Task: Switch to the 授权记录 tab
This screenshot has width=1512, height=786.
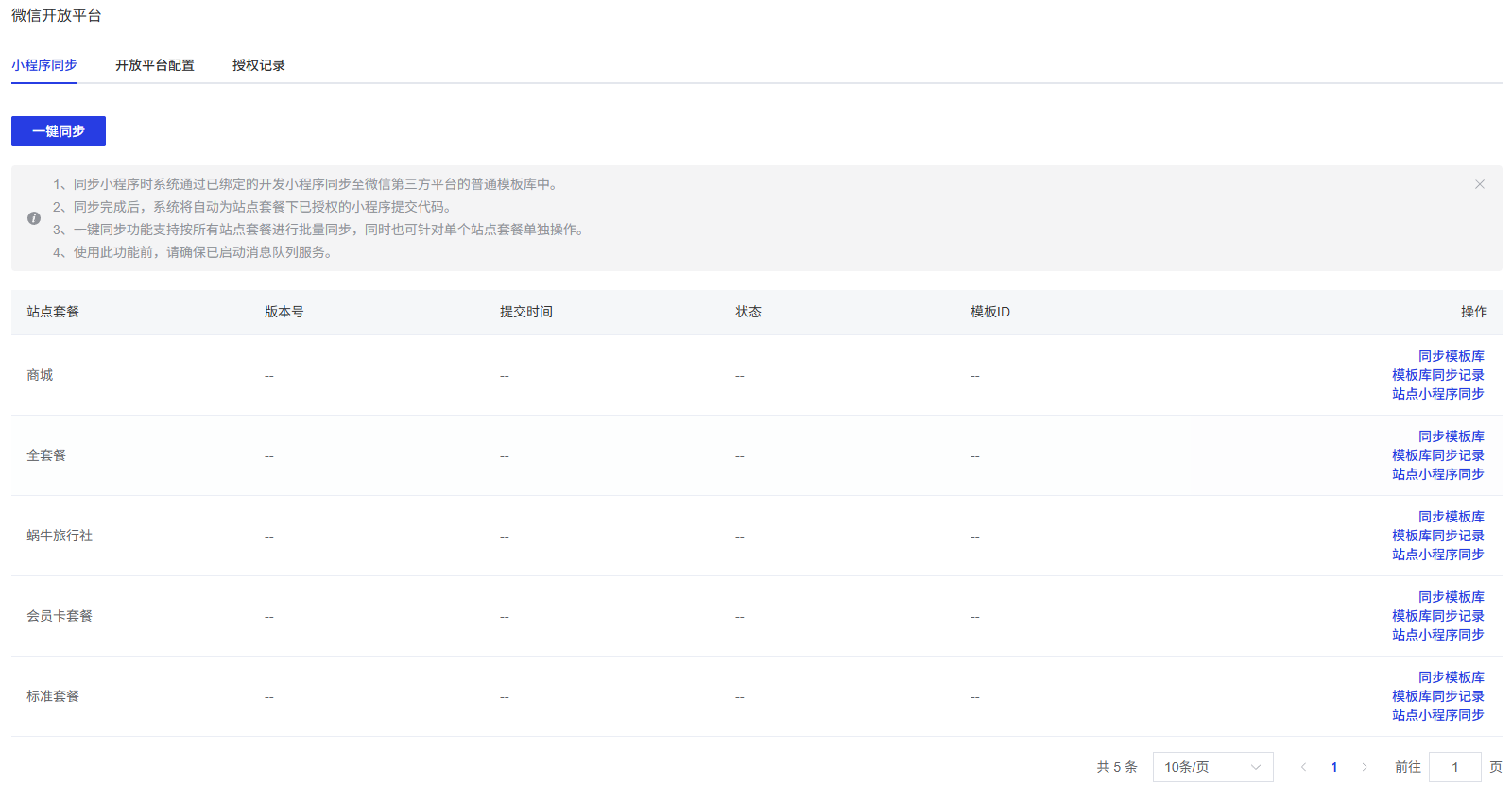Action: click(x=258, y=65)
